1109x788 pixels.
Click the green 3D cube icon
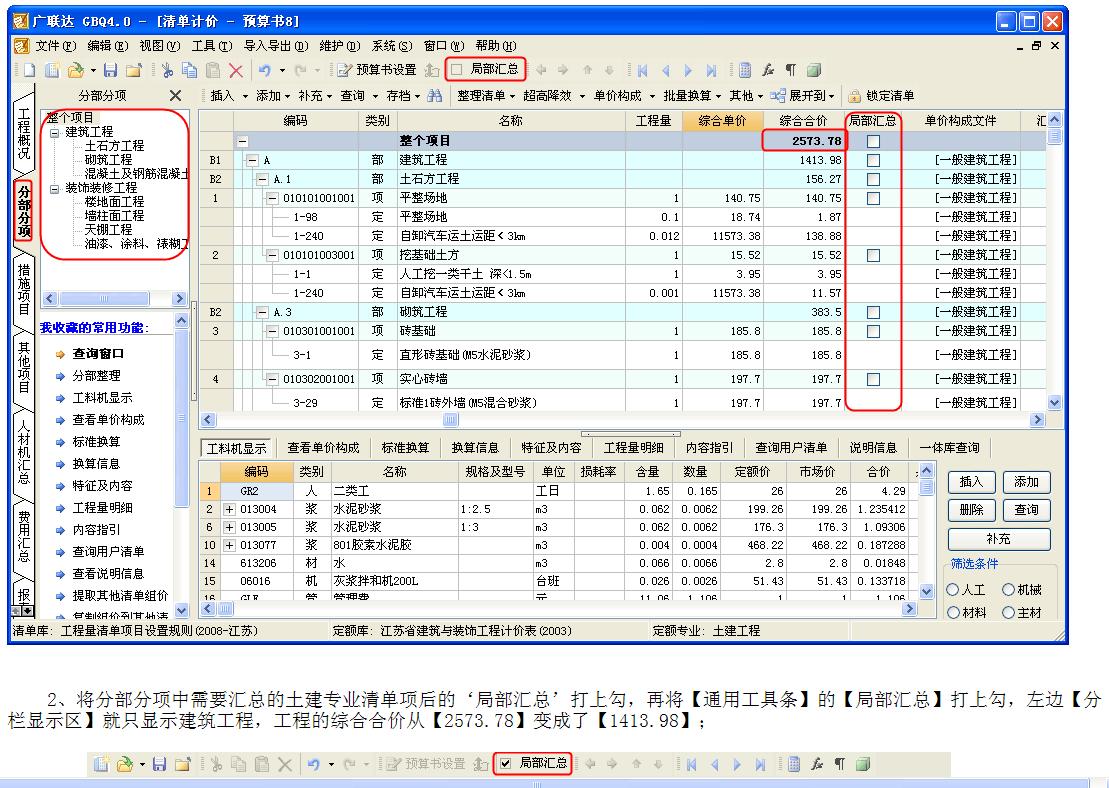point(814,70)
